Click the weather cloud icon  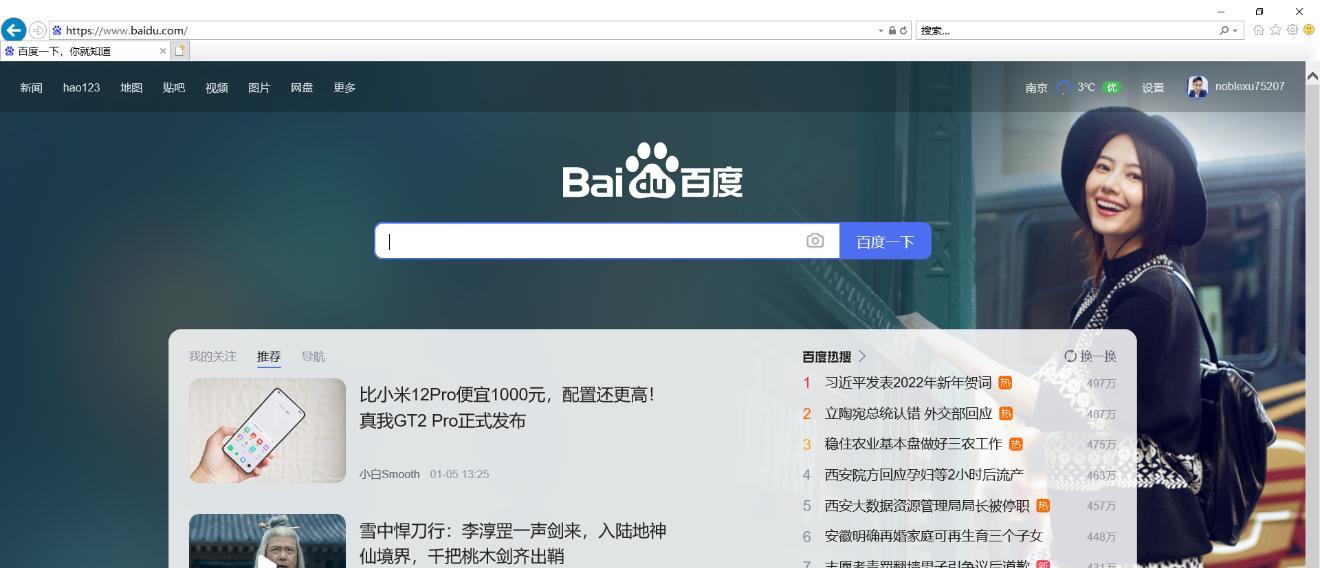tap(1064, 88)
